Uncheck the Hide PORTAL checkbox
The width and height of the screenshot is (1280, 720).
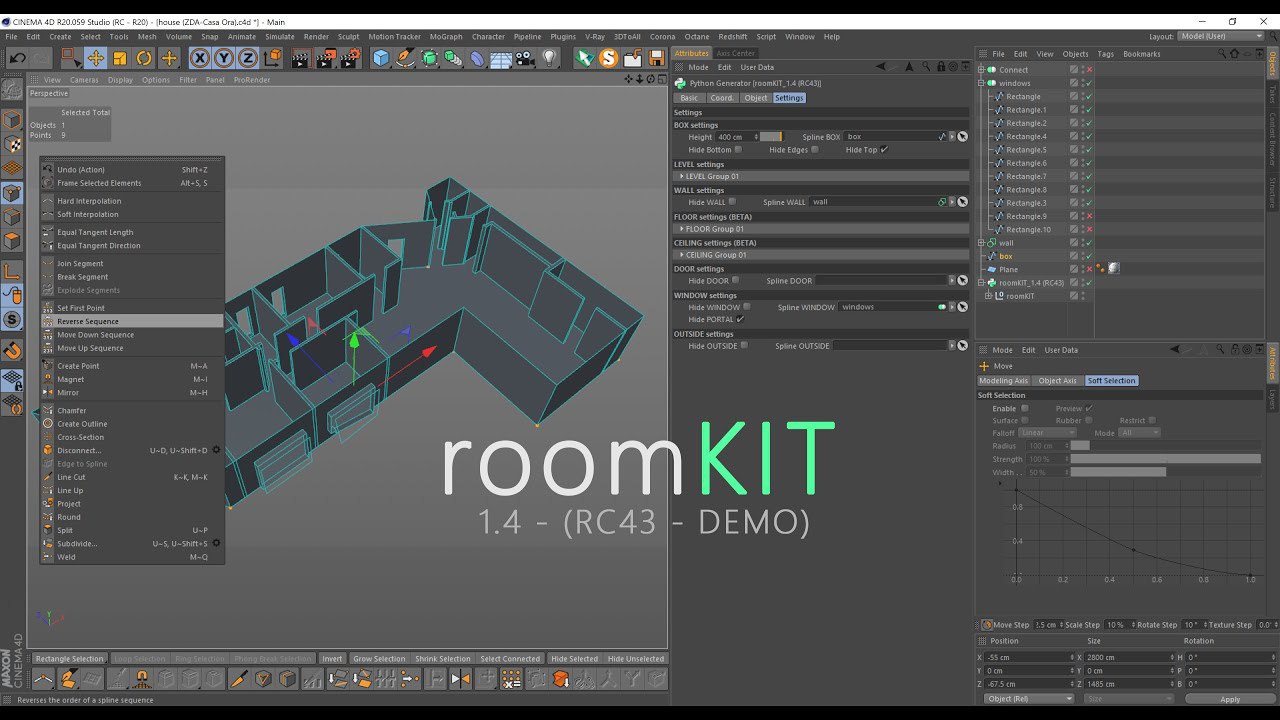coord(740,320)
